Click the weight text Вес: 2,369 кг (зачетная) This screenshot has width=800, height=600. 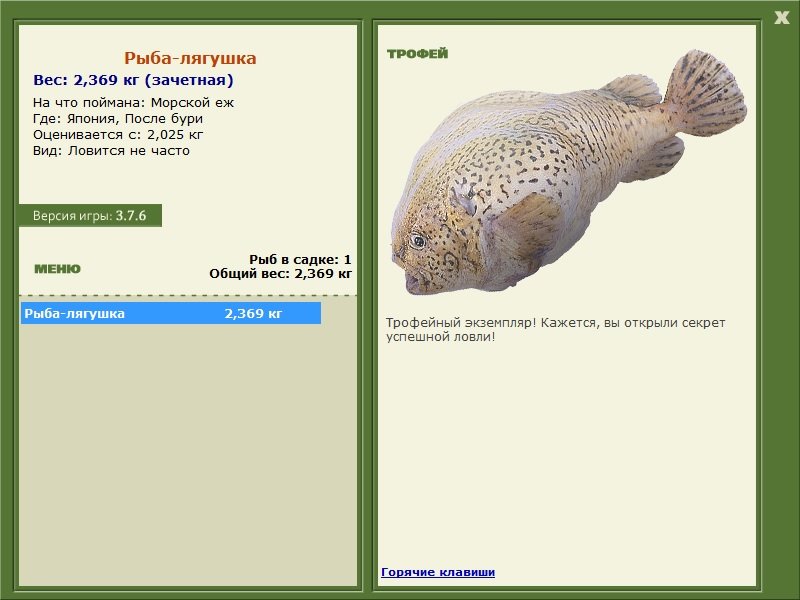pos(133,80)
